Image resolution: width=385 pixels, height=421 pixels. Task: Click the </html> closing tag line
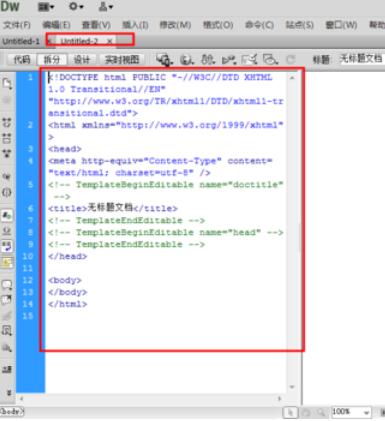tap(68, 304)
